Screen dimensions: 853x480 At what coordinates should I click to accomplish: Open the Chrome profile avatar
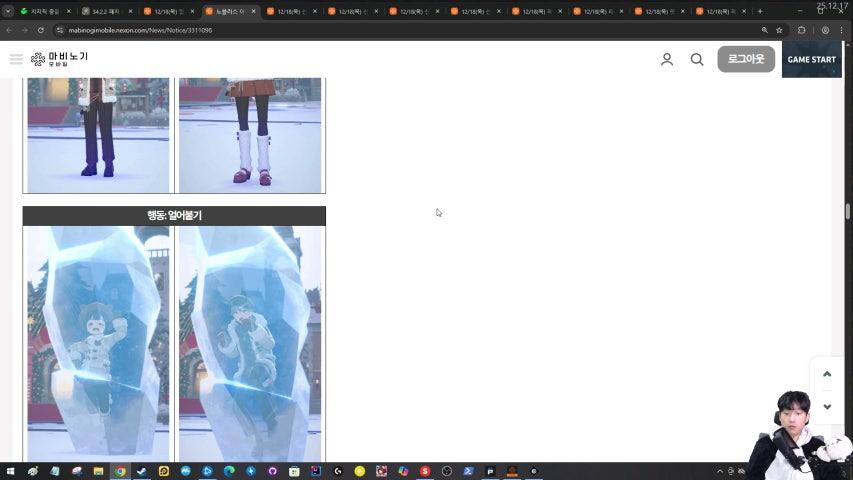point(825,30)
